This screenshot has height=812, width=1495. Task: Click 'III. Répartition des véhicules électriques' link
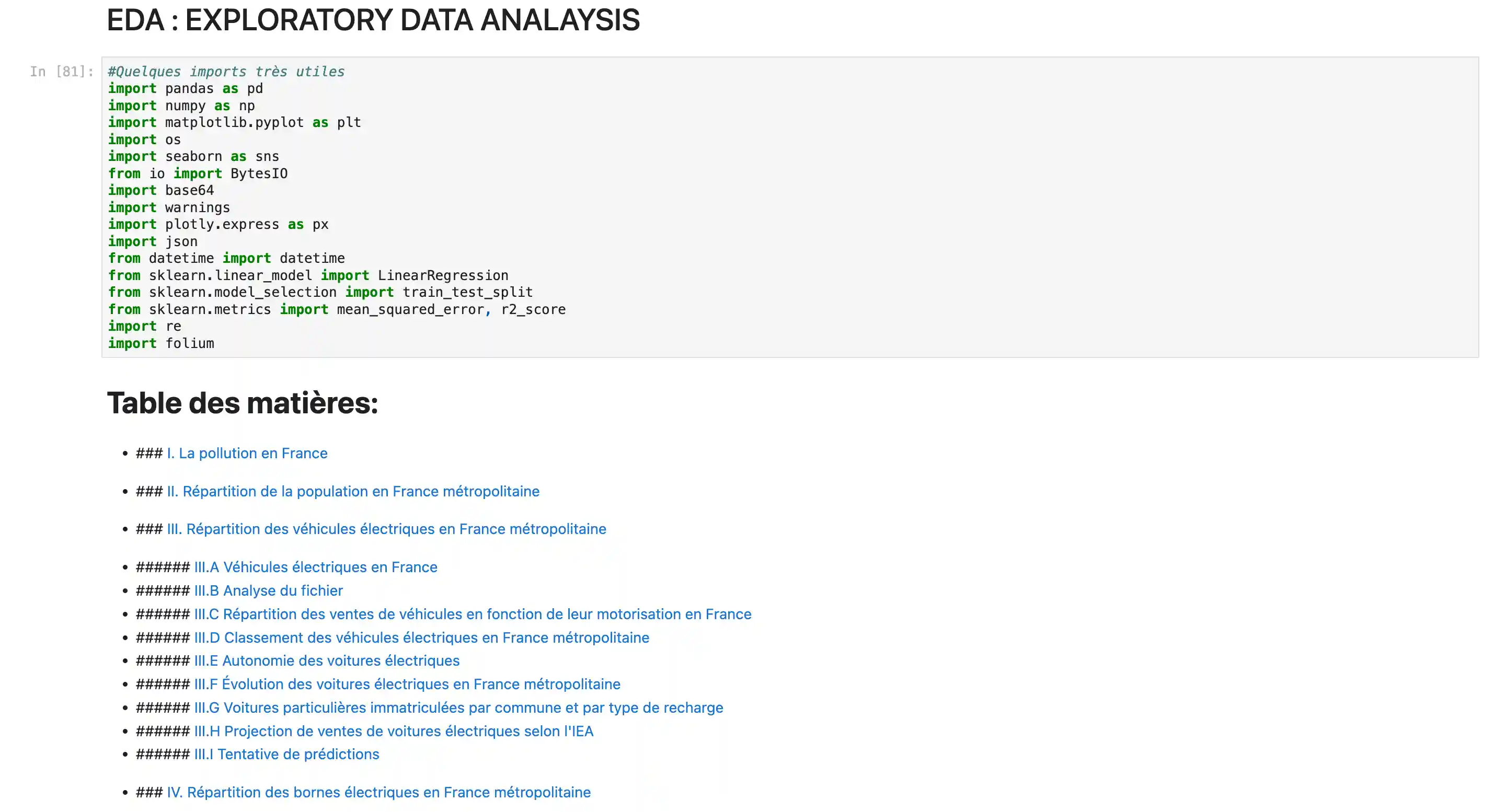point(386,529)
